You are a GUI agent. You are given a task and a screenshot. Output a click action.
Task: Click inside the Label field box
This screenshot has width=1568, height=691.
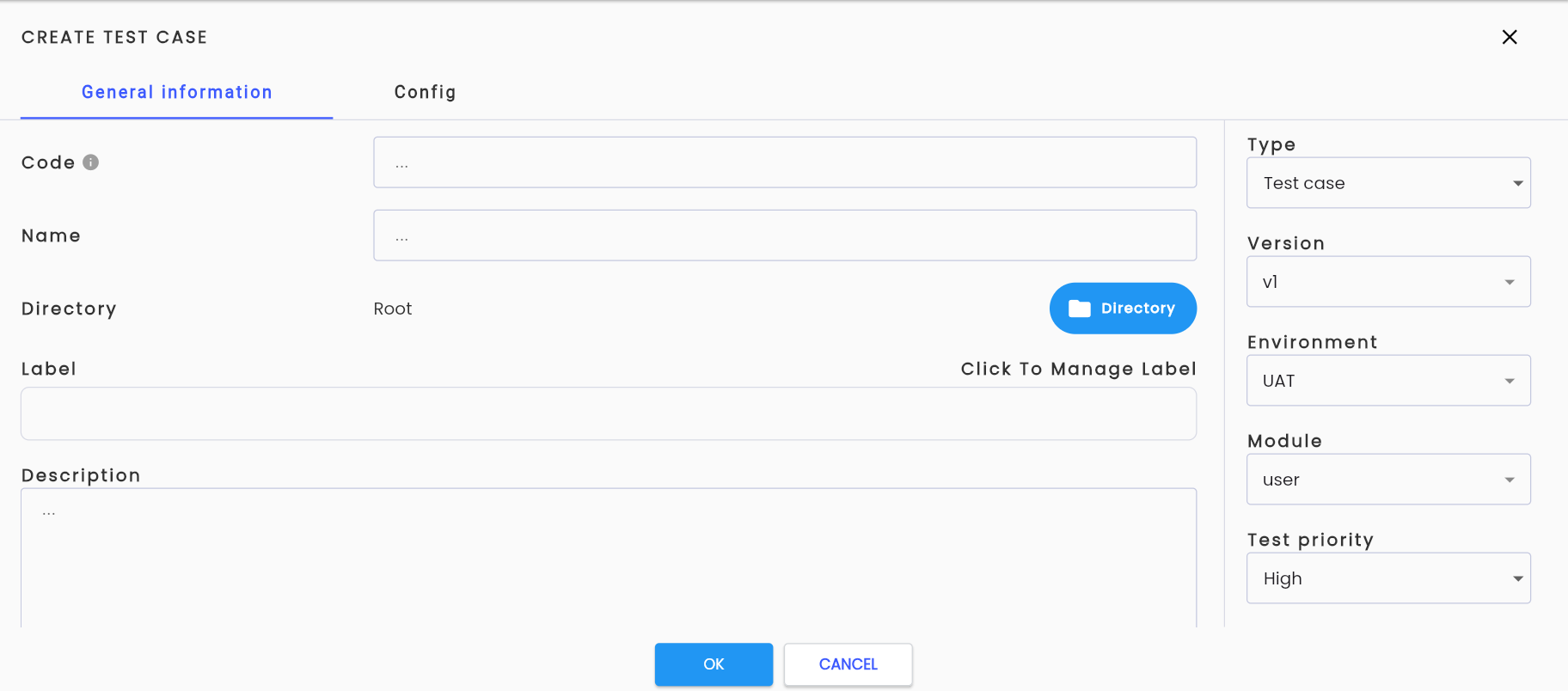pos(609,413)
